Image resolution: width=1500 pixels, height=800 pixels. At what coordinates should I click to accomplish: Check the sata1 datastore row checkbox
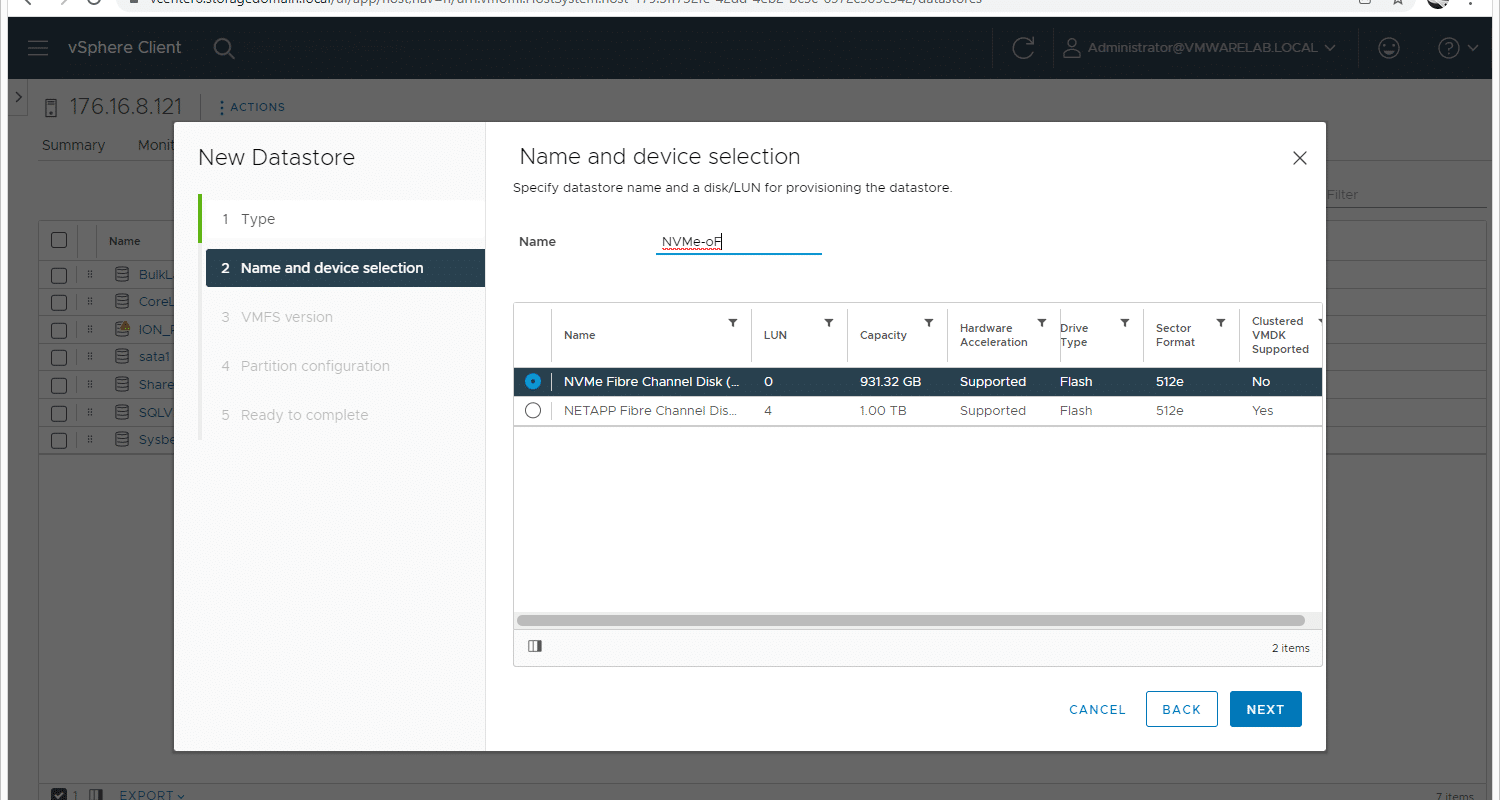click(59, 357)
